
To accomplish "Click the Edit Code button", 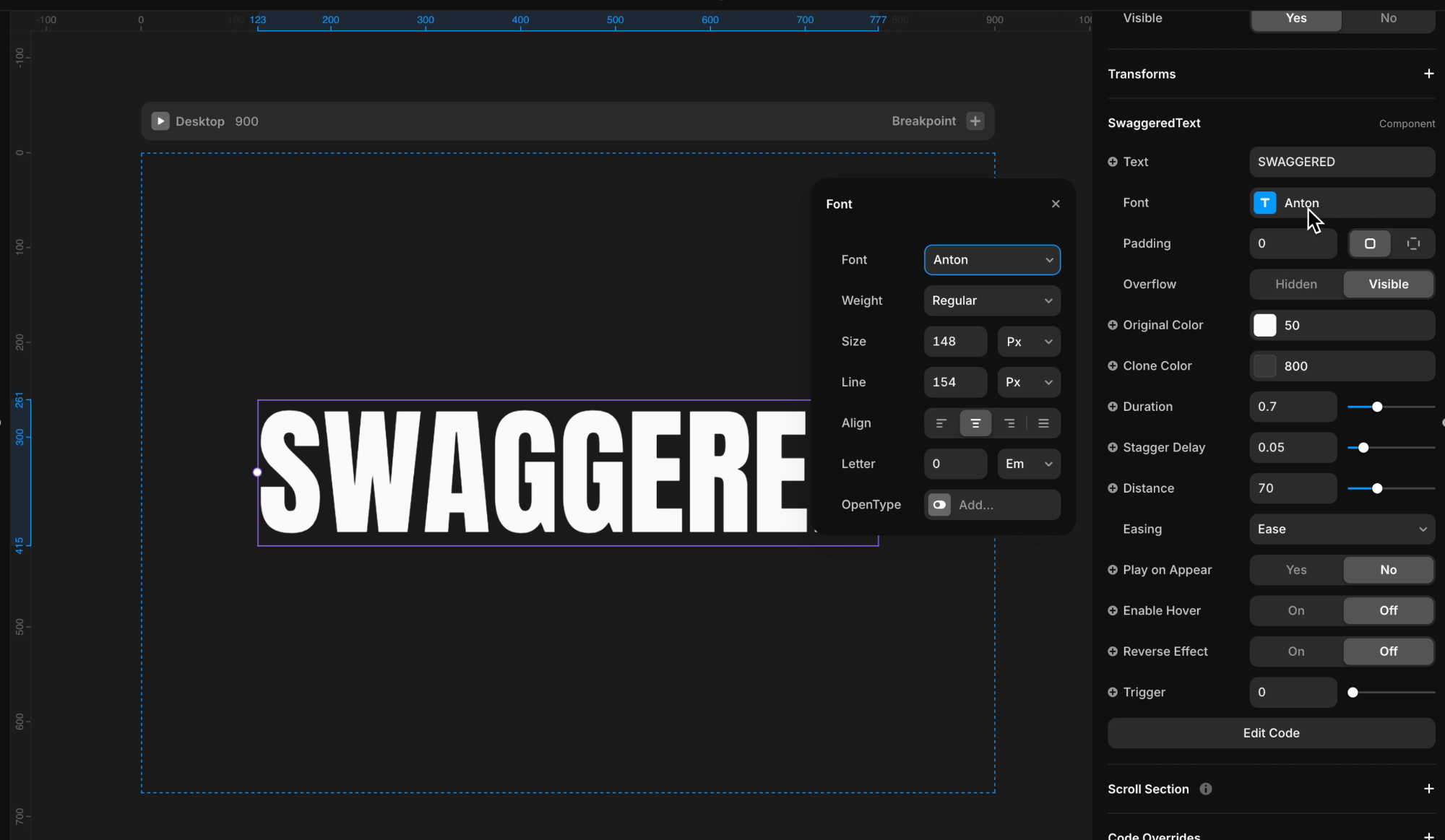I will [x=1271, y=733].
